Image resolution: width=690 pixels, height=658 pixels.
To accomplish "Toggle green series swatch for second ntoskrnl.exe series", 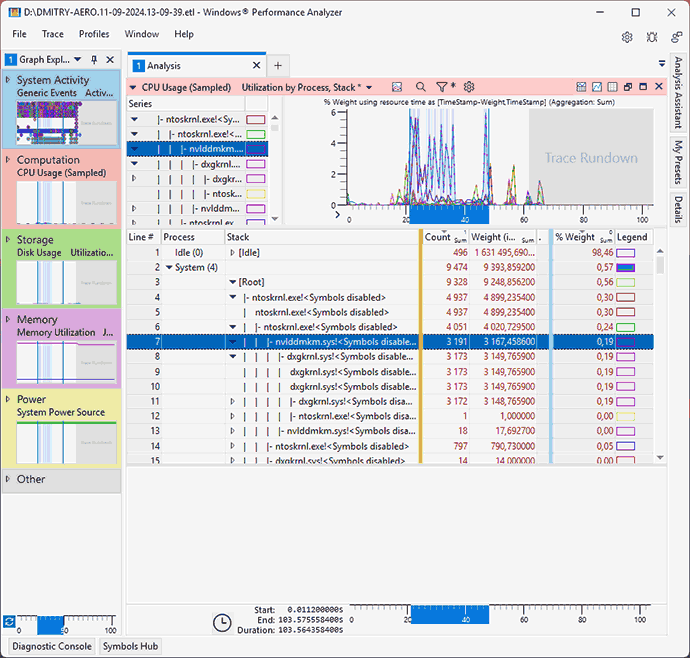I will point(256,134).
